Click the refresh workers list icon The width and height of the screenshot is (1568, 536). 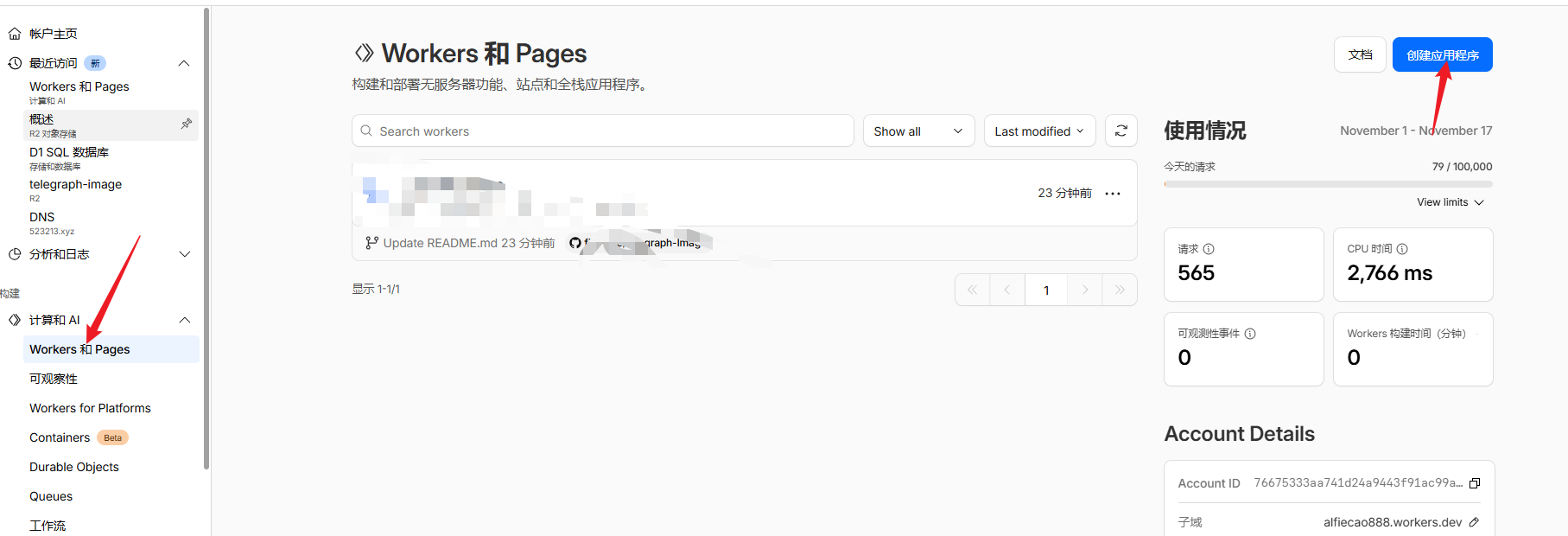(x=1120, y=131)
